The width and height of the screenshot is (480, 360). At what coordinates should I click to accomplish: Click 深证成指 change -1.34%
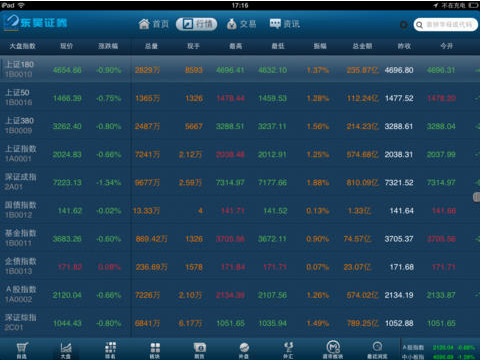(x=109, y=183)
